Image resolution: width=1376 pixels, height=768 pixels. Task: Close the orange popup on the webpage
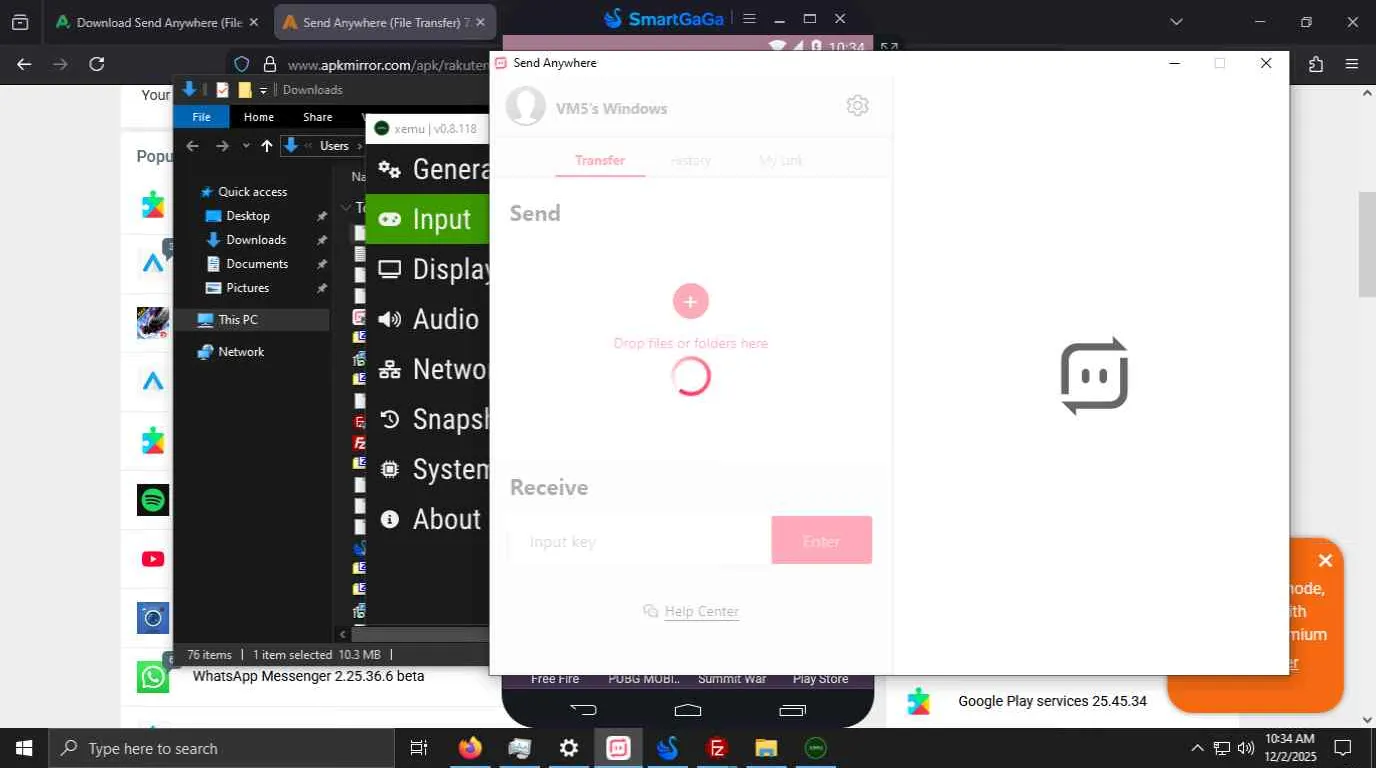point(1325,560)
